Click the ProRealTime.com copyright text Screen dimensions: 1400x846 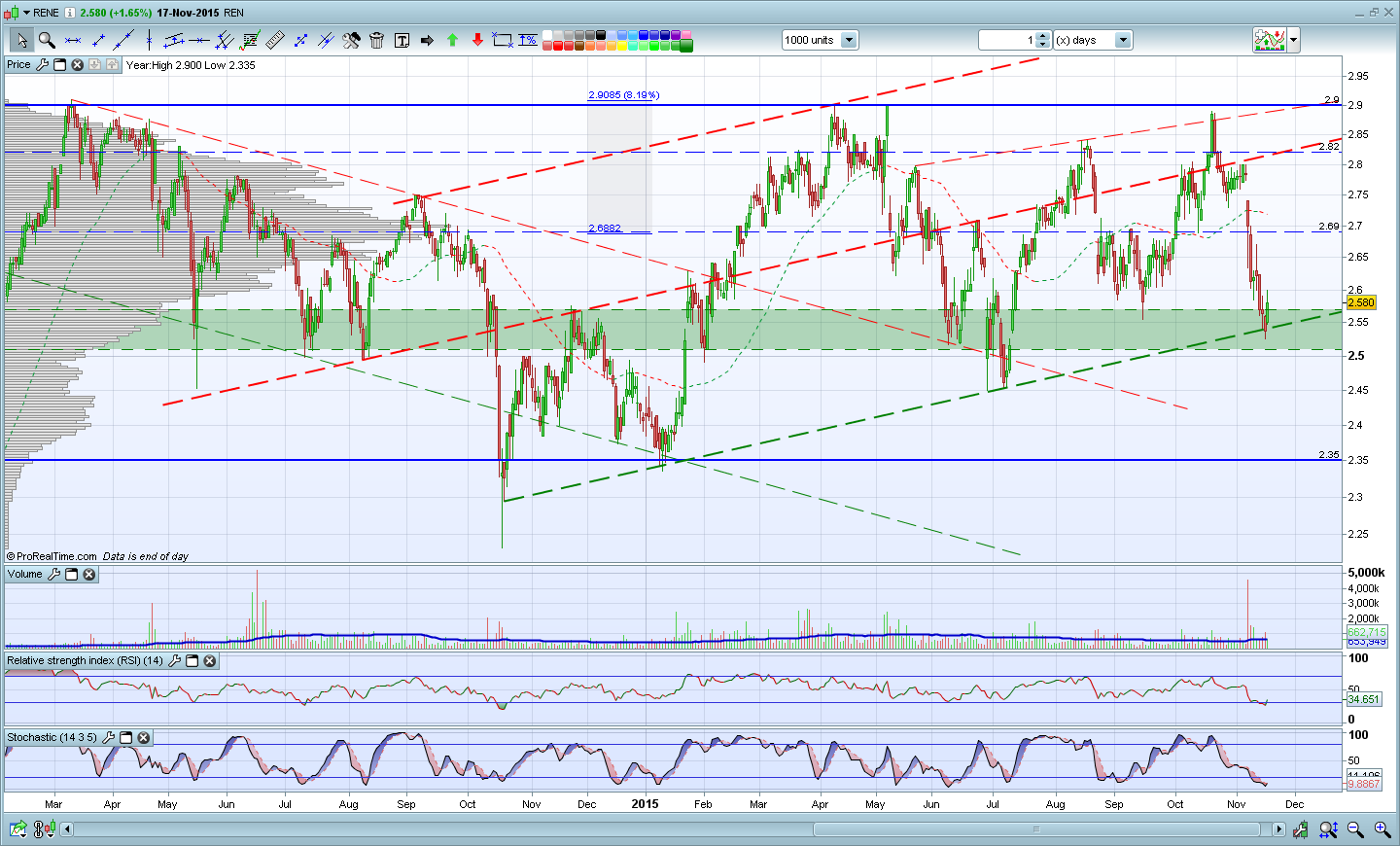tap(52, 556)
